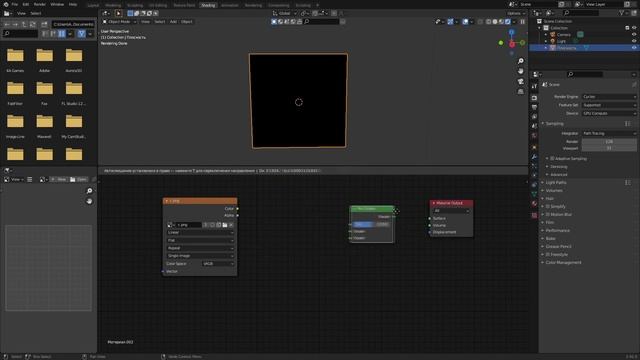Screen dimensions: 640x360
Task: Pan hand icon in the image editor
Action: 89,201
